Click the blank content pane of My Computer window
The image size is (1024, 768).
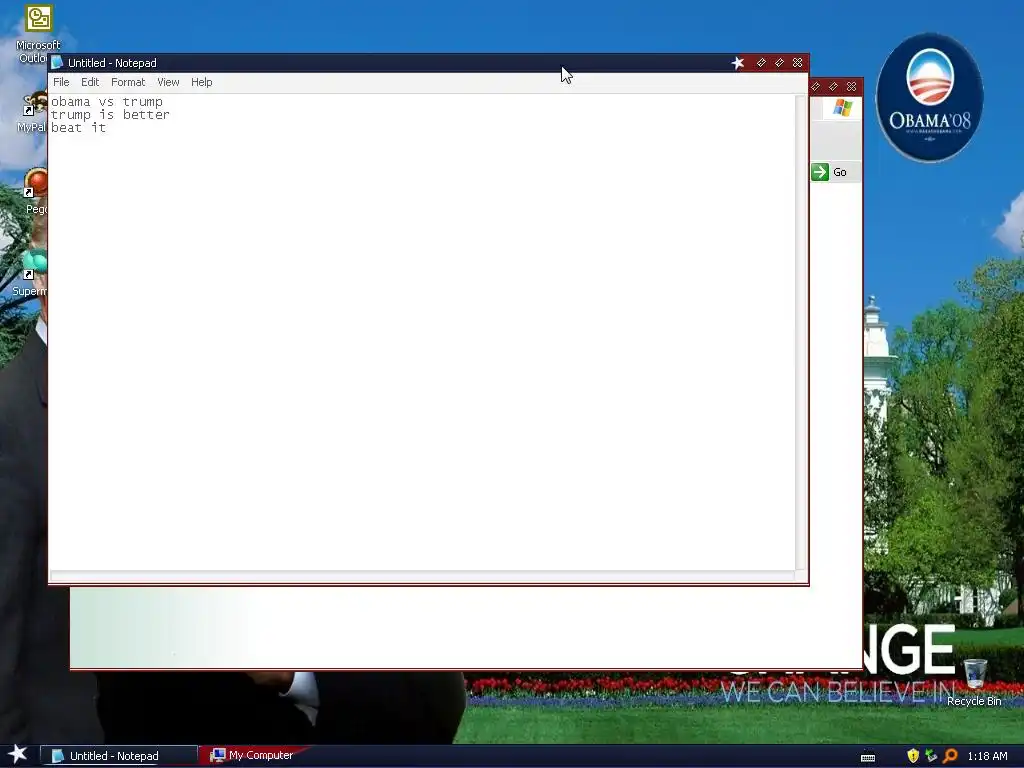point(466,626)
